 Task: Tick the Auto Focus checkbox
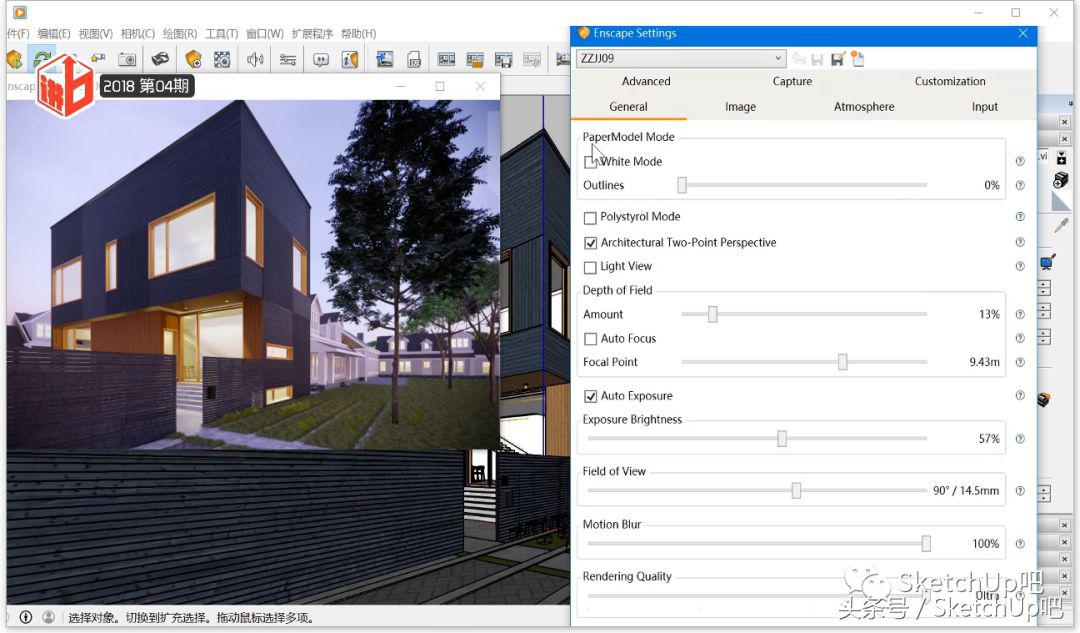point(590,339)
